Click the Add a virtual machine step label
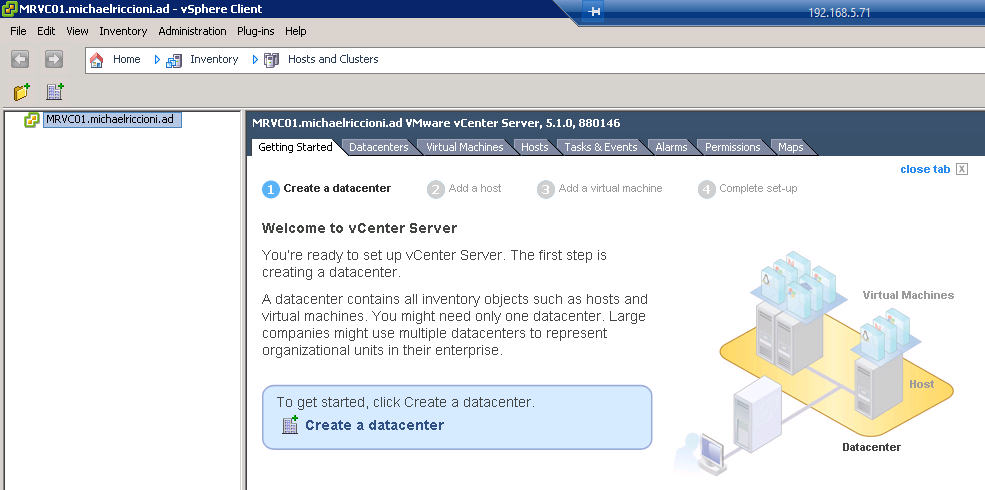Image resolution: width=985 pixels, height=490 pixels. coord(611,188)
